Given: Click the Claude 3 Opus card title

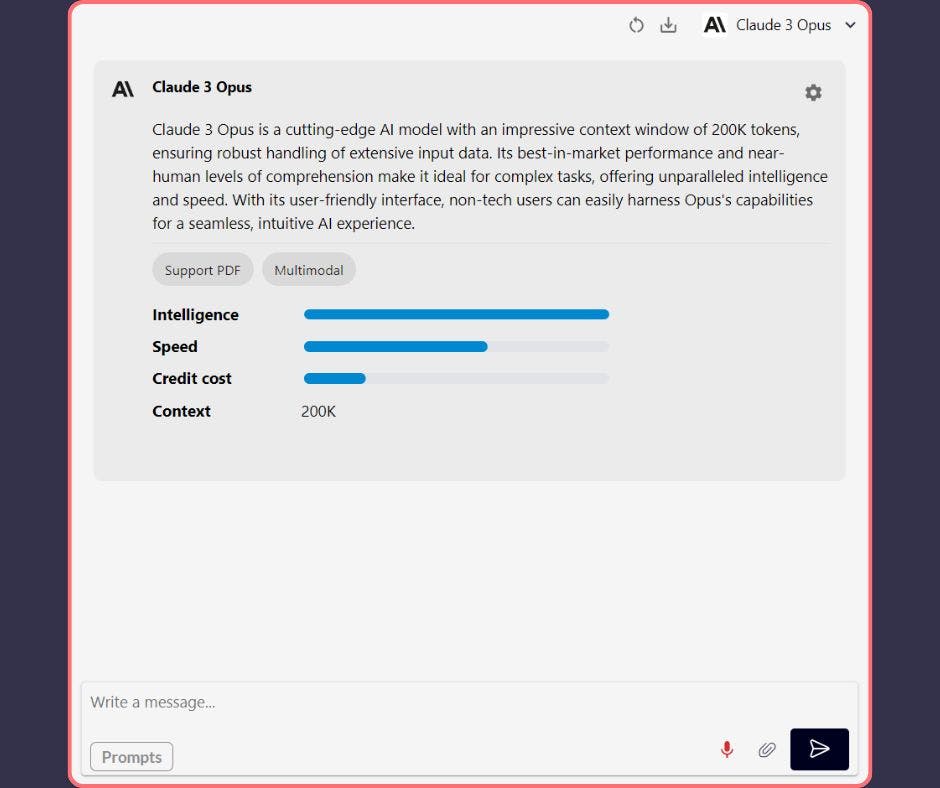Looking at the screenshot, I should pos(202,87).
